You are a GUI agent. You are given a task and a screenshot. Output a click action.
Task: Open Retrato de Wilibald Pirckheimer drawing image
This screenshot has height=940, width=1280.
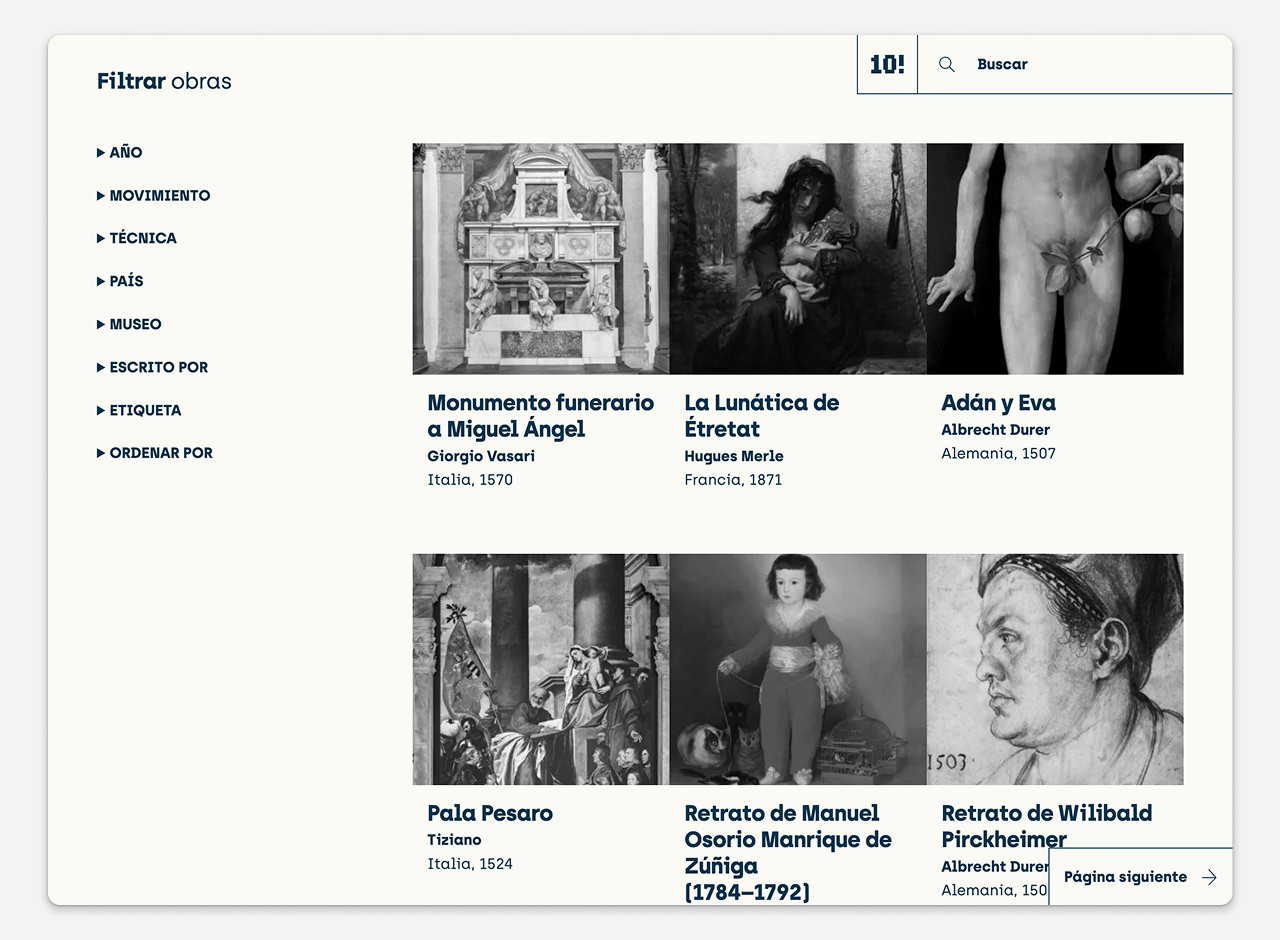click(x=1055, y=669)
